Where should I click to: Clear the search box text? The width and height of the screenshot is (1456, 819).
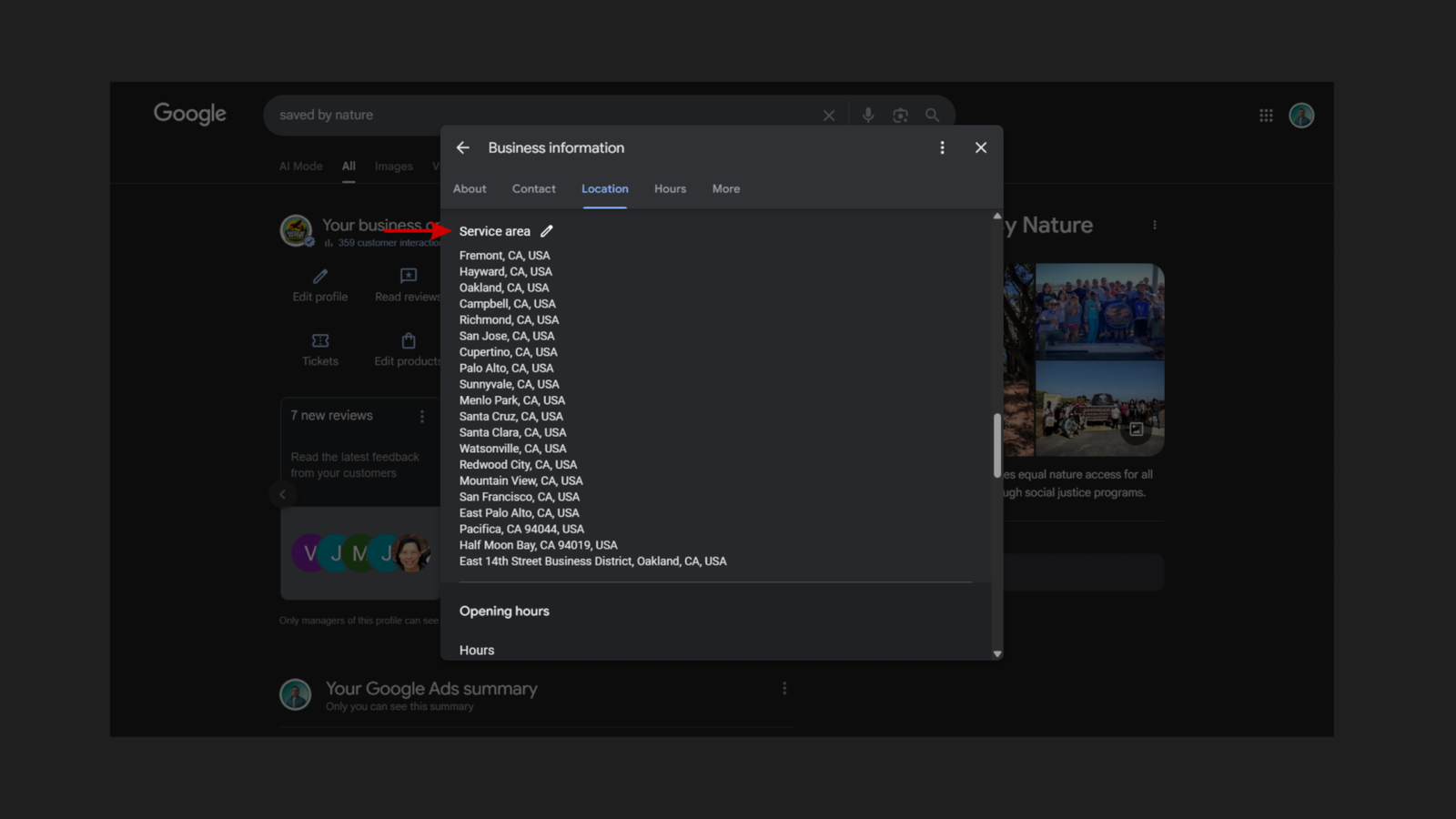(x=828, y=116)
